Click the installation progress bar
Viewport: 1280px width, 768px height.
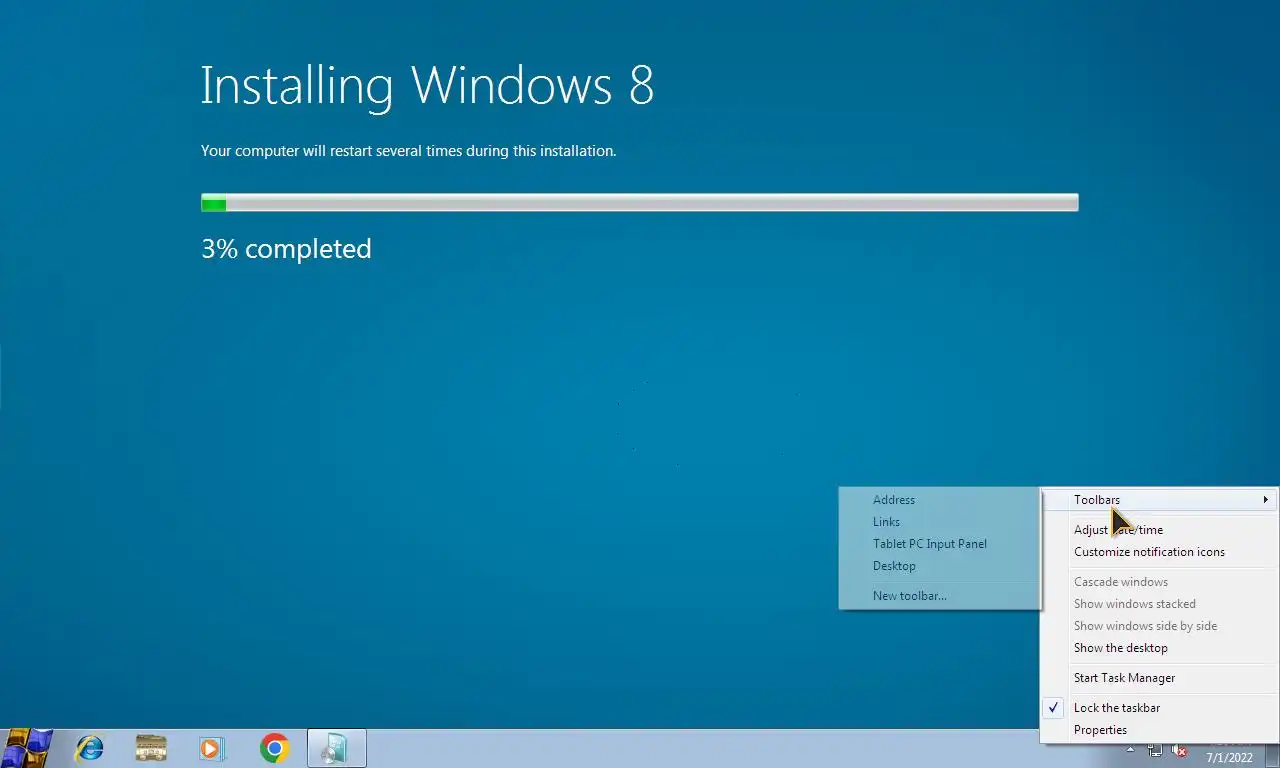[640, 203]
